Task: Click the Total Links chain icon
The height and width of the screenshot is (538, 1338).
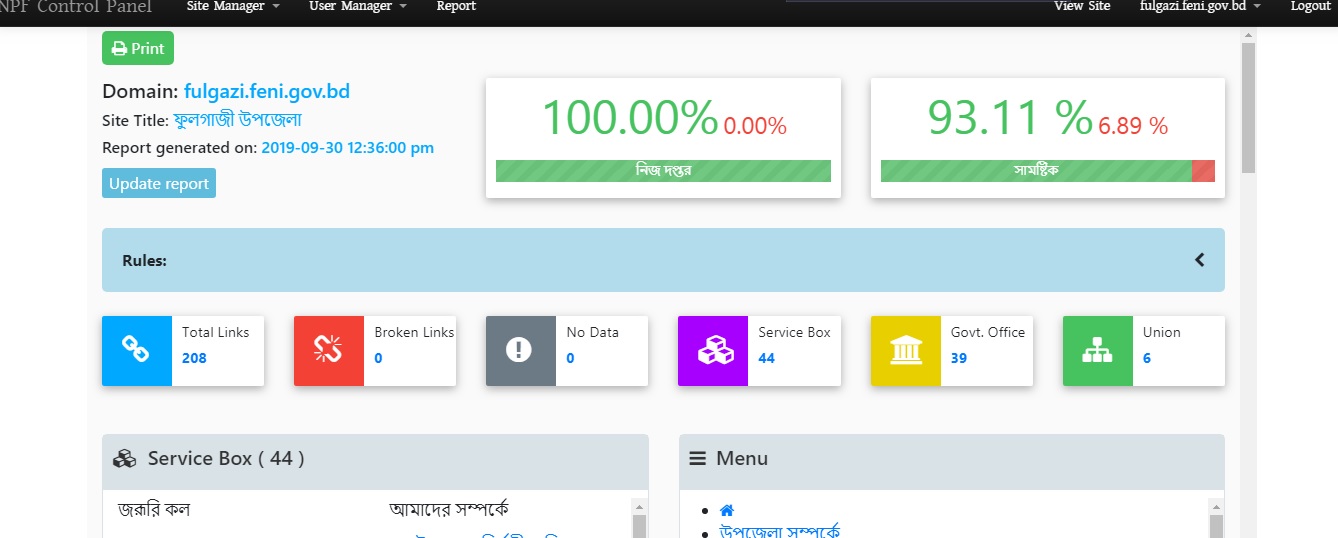Action: coord(136,350)
